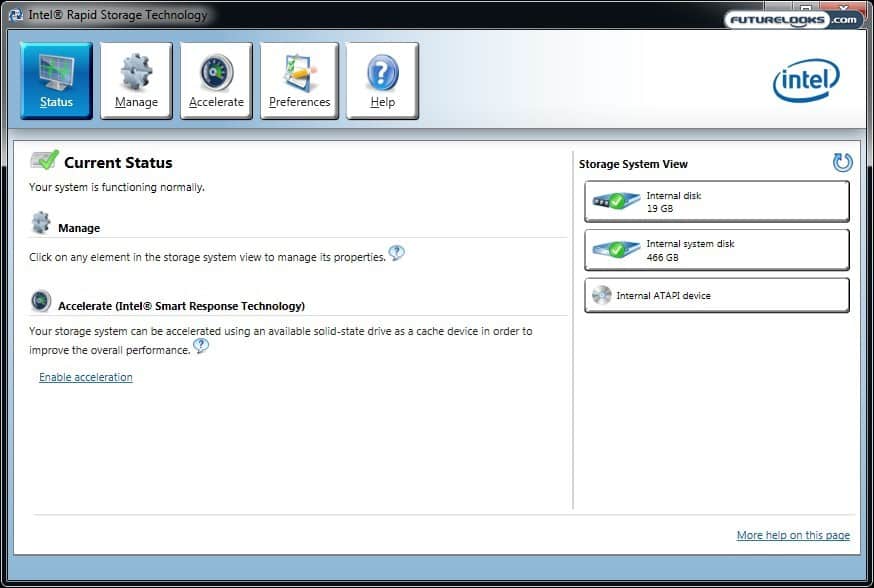Open More help on this page
Image resolution: width=874 pixels, height=588 pixels.
tap(793, 535)
